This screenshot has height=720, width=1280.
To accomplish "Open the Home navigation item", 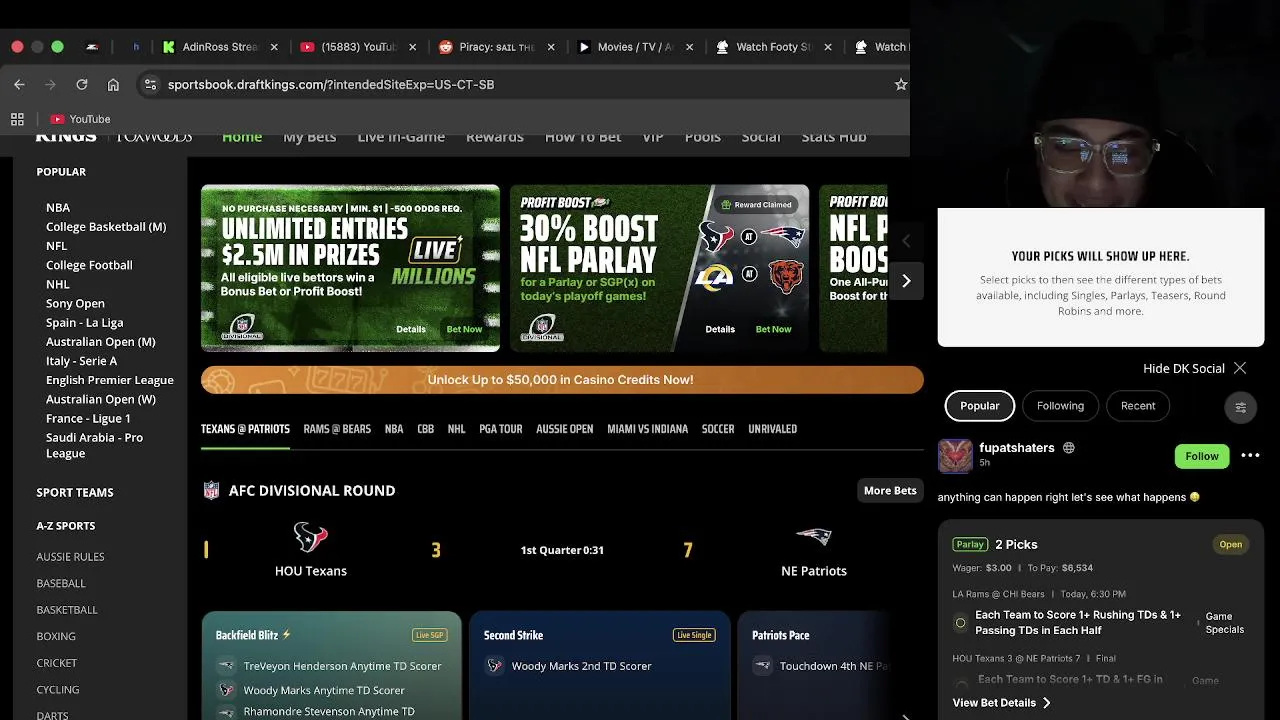I will [242, 137].
